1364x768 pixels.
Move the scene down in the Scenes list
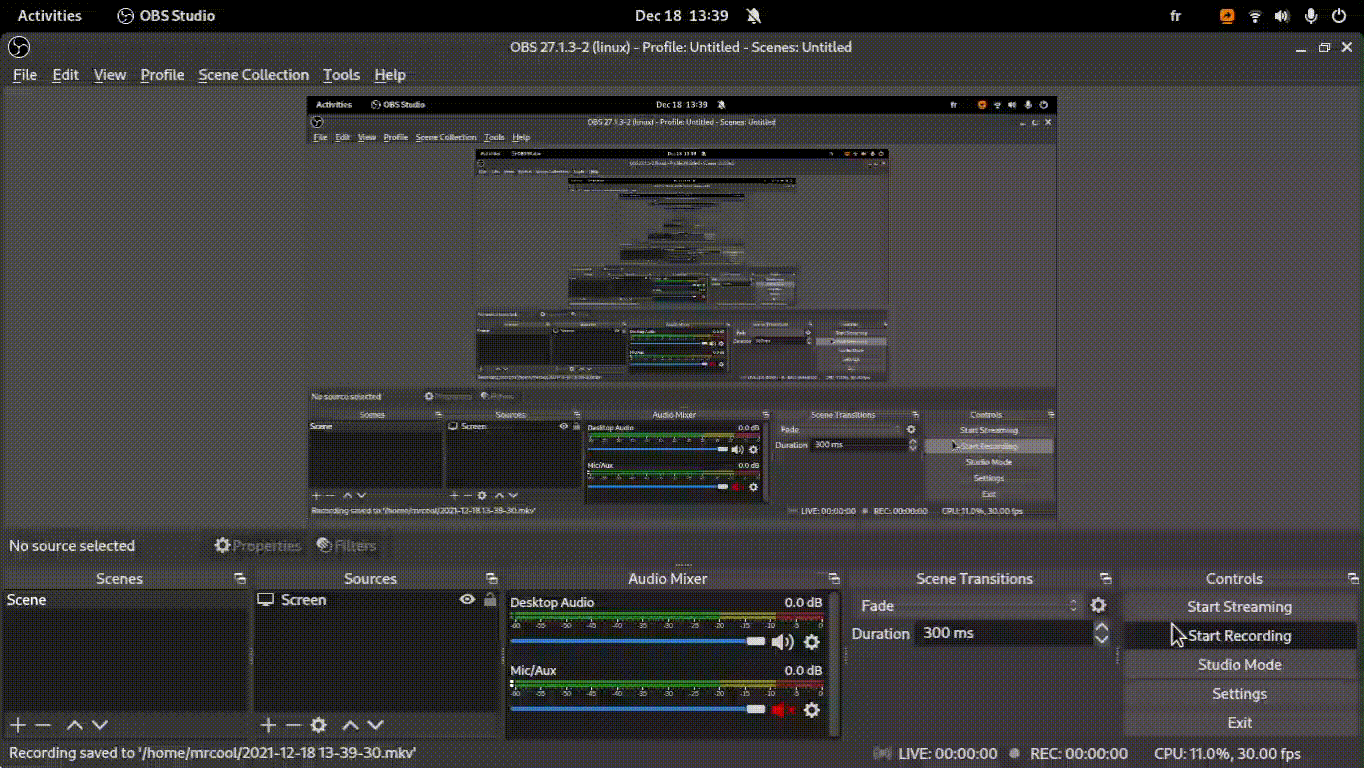100,725
